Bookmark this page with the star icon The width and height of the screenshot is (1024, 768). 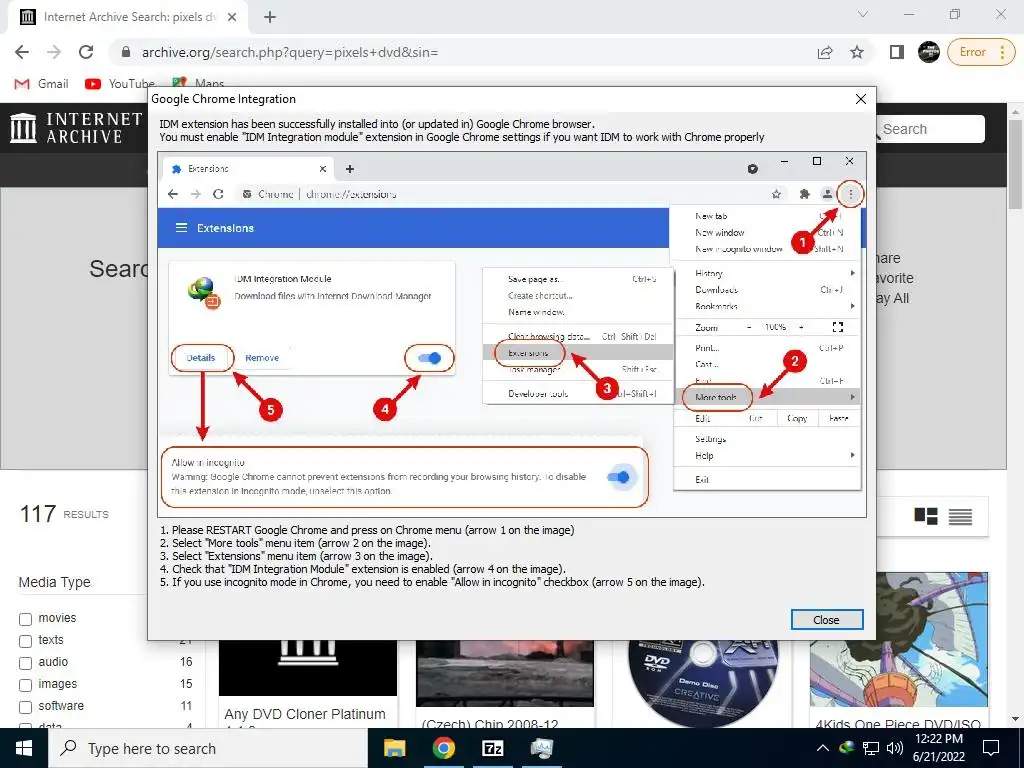click(x=857, y=52)
